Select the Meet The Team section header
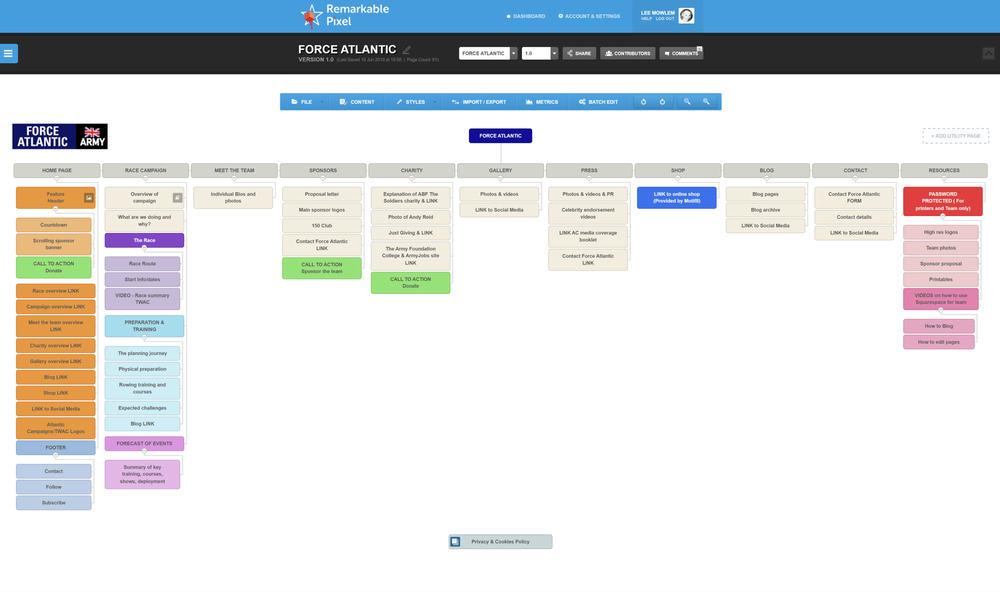This screenshot has height=592, width=1000. [x=234, y=170]
